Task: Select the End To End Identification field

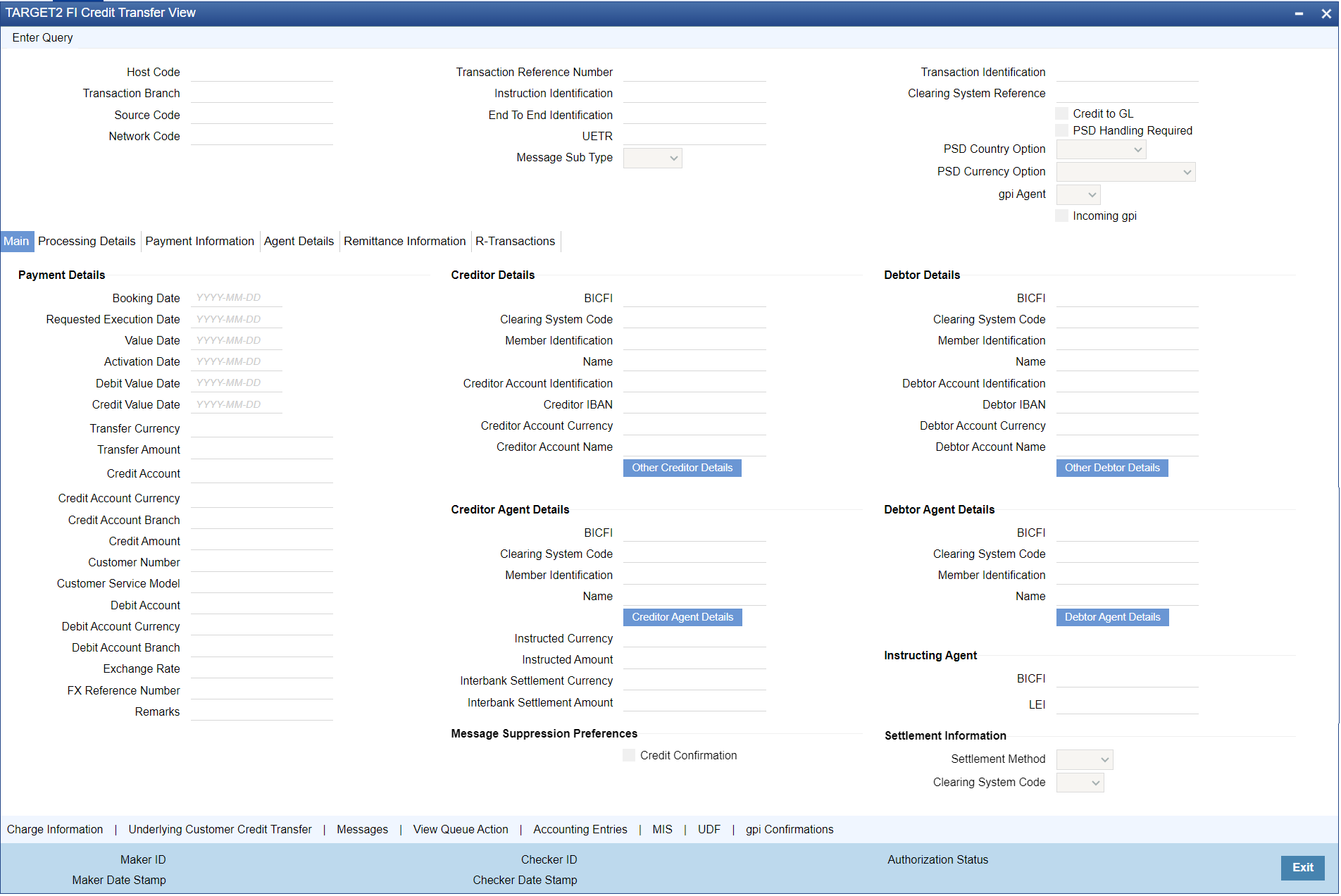Action: click(x=694, y=115)
